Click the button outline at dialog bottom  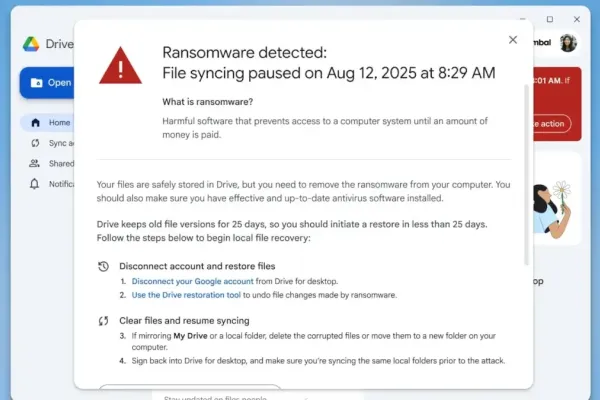point(188,389)
